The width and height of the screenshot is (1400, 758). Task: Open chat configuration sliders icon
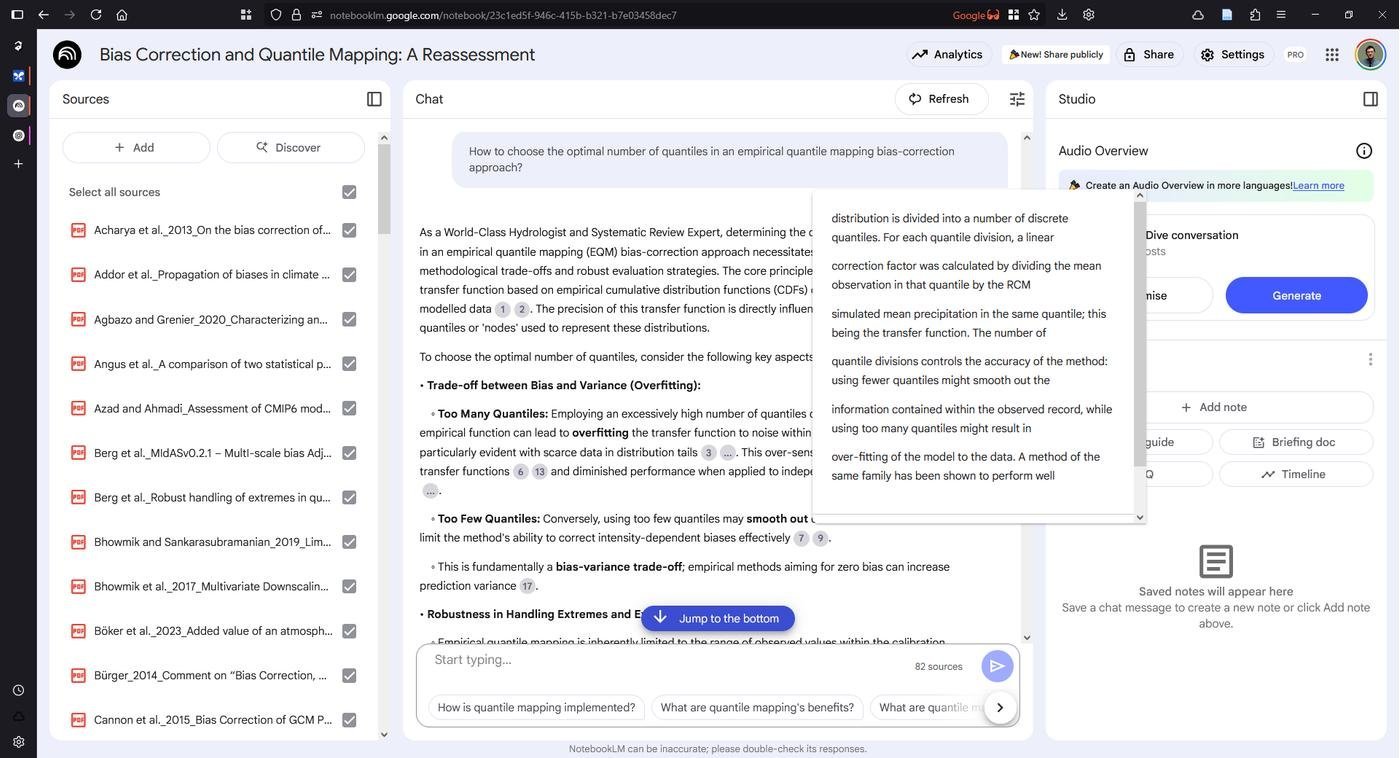click(x=1017, y=99)
